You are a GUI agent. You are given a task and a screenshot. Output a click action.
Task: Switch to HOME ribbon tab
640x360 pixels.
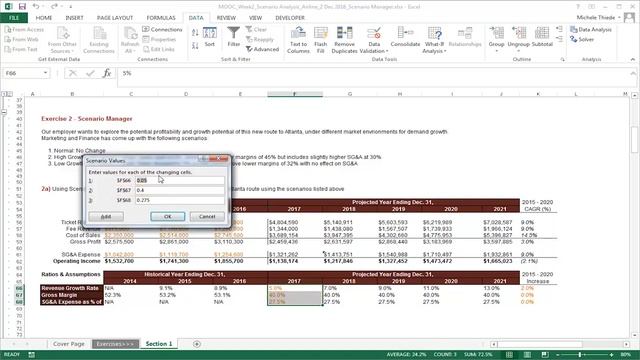point(44,18)
